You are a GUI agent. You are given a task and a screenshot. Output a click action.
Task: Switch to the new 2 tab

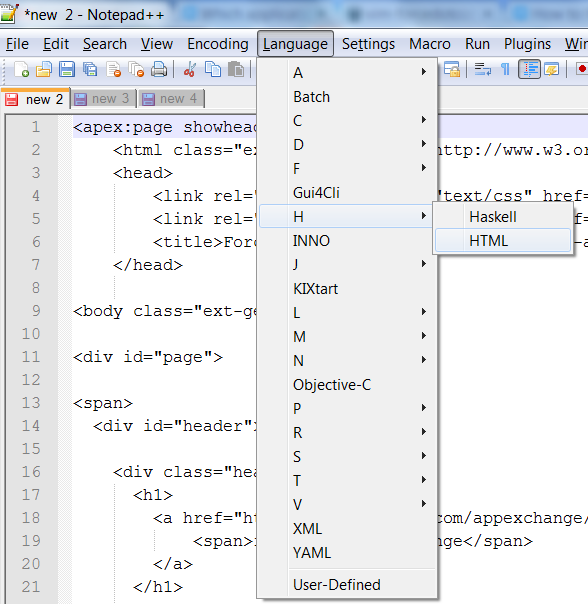pyautogui.click(x=35, y=99)
